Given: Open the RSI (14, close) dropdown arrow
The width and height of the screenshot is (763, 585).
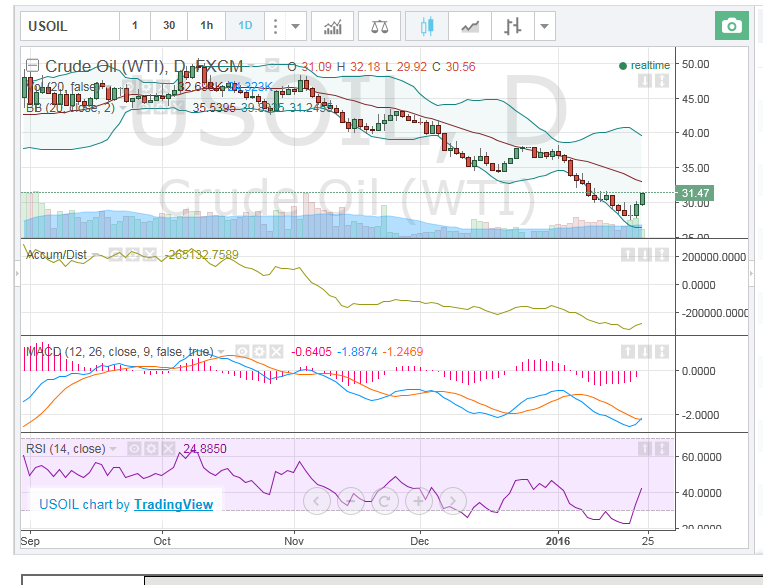Looking at the screenshot, I should 113,449.
